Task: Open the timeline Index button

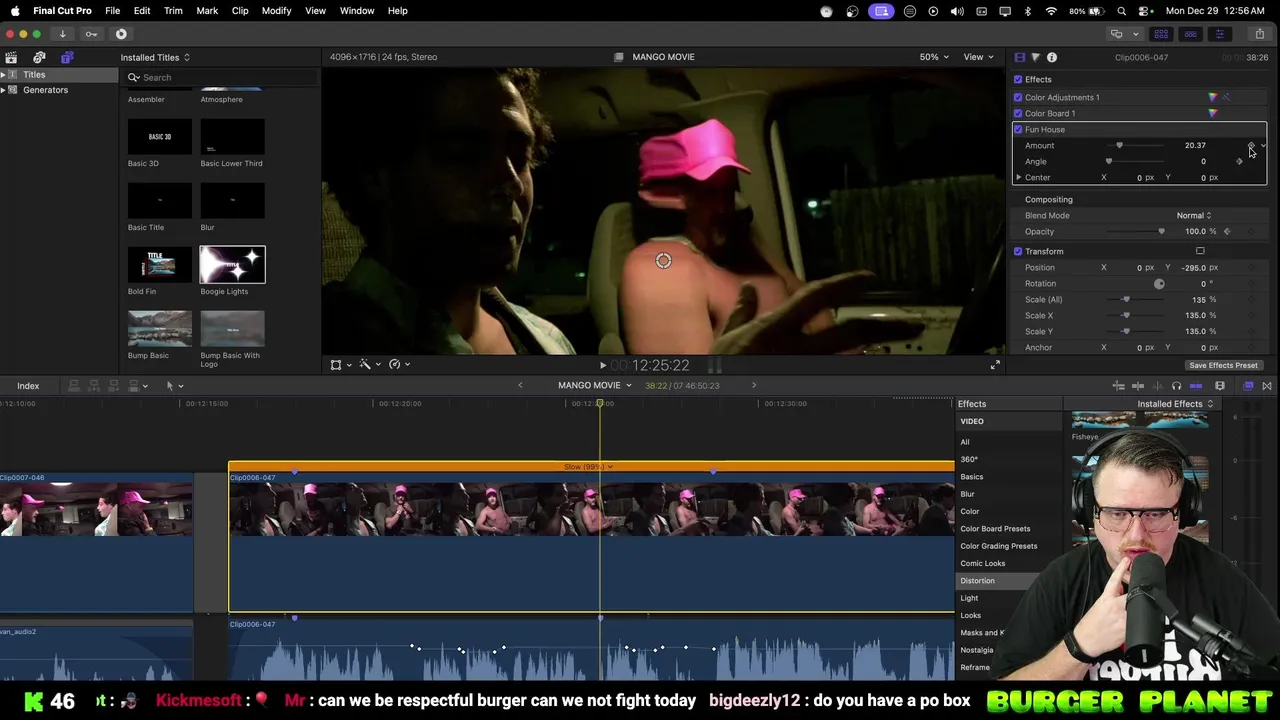Action: 28,386
